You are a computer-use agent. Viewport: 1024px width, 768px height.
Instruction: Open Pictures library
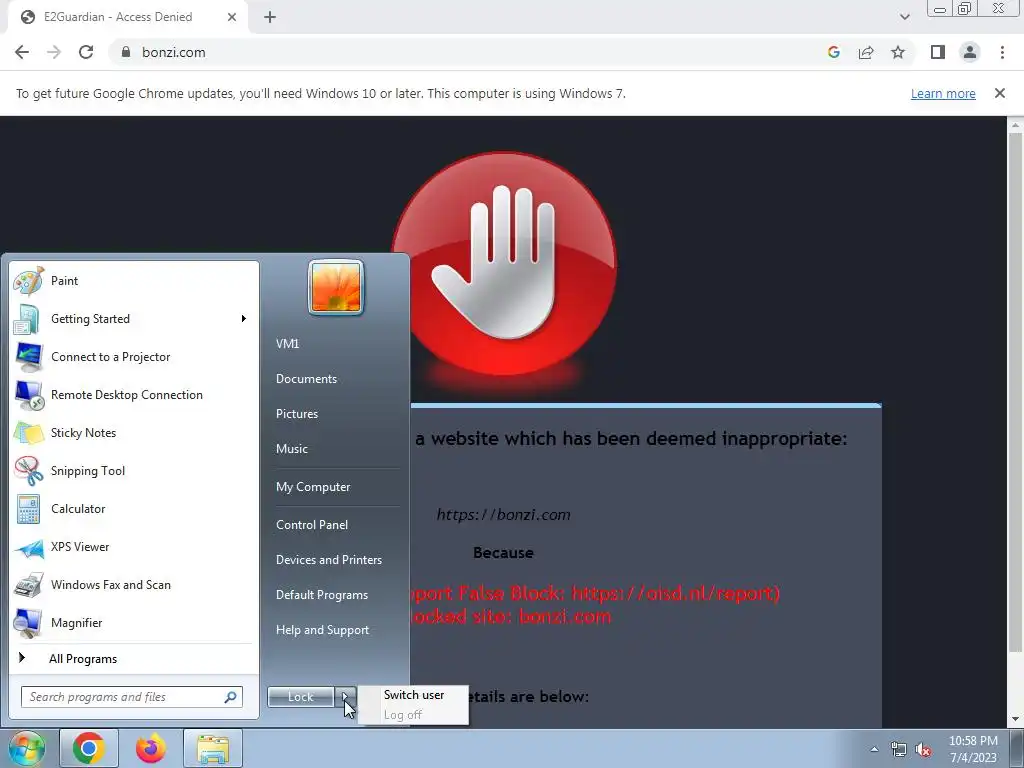point(297,414)
